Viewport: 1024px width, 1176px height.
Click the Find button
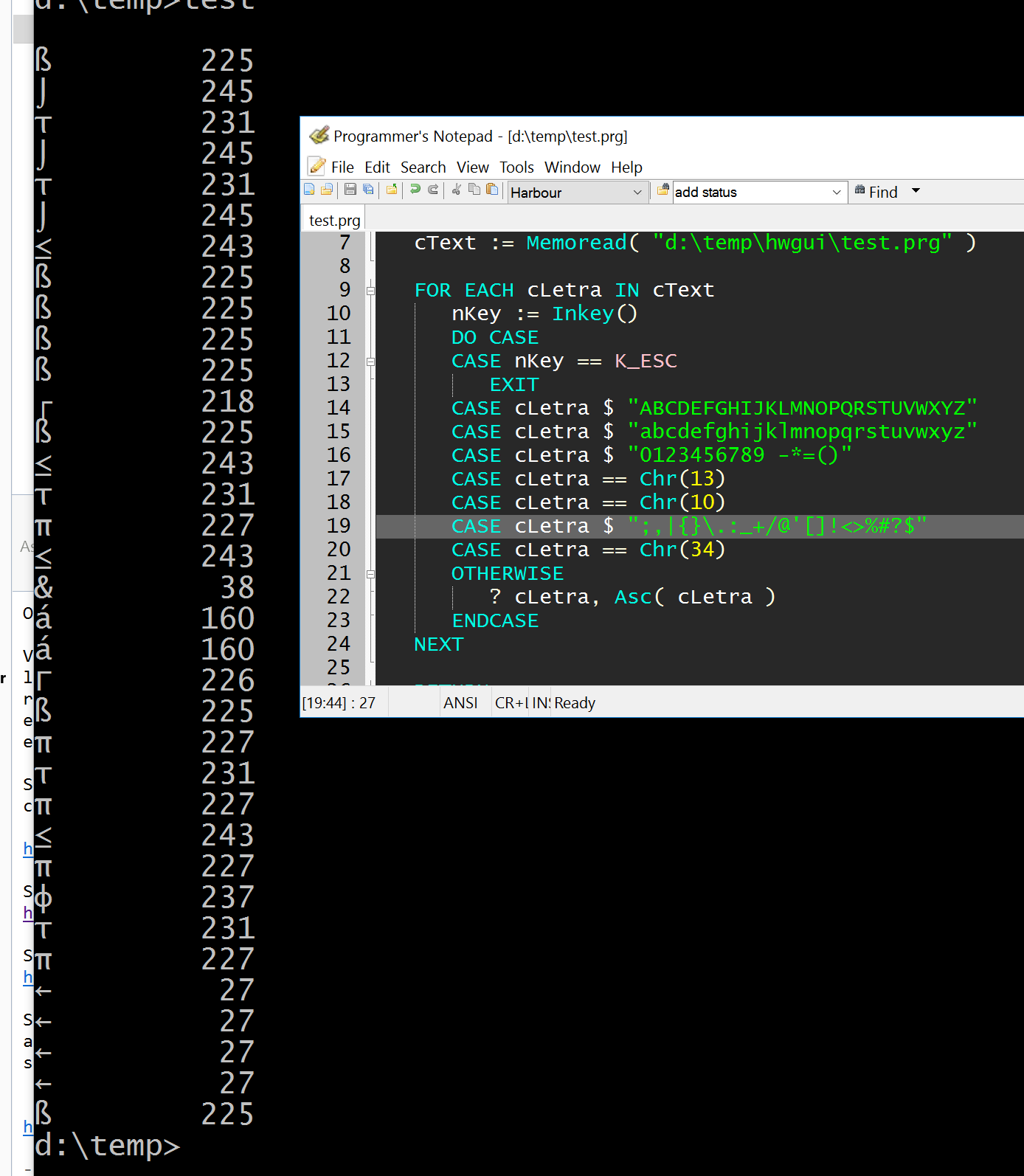point(876,192)
